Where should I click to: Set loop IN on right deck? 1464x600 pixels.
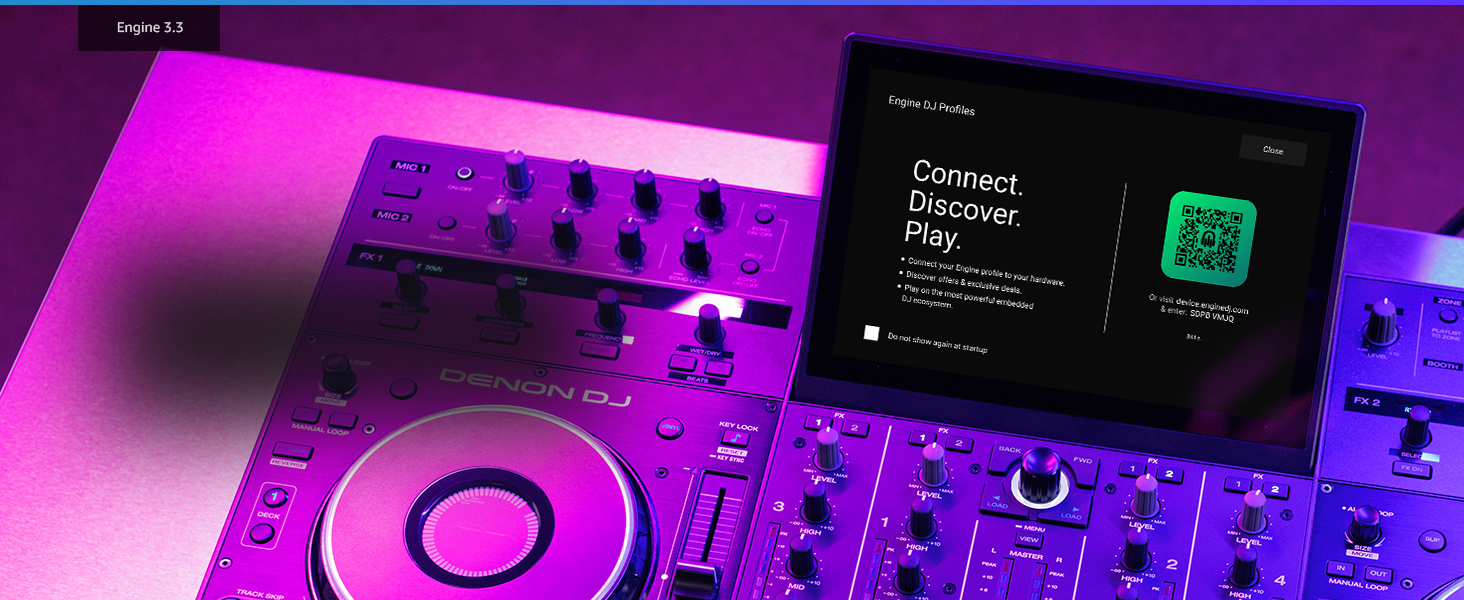click(1339, 568)
